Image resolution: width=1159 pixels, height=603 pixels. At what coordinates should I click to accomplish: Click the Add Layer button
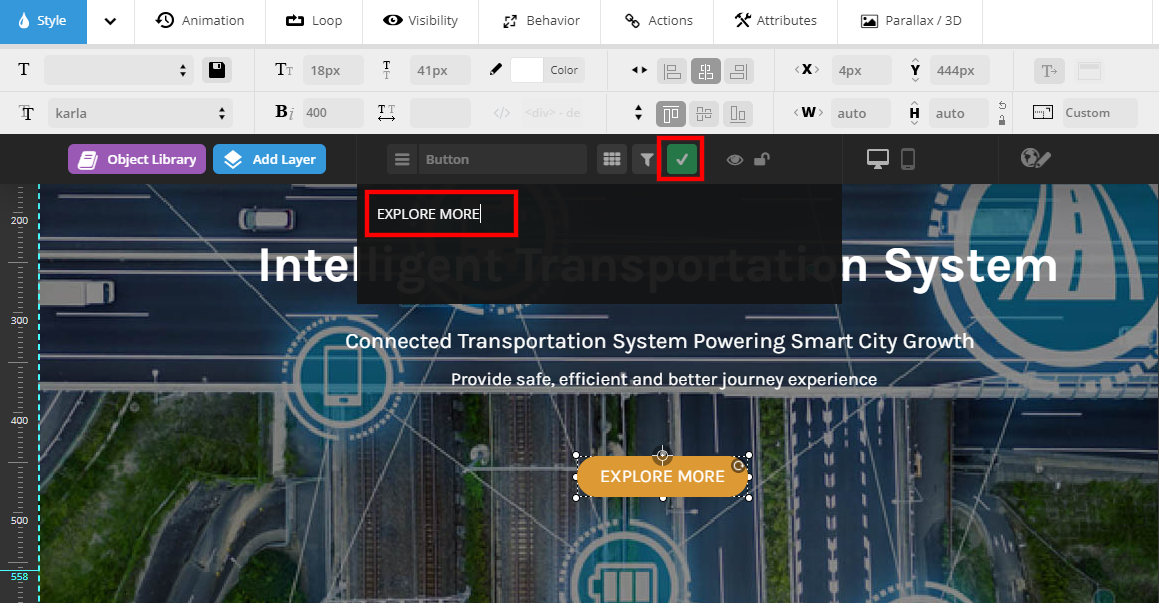pos(269,160)
